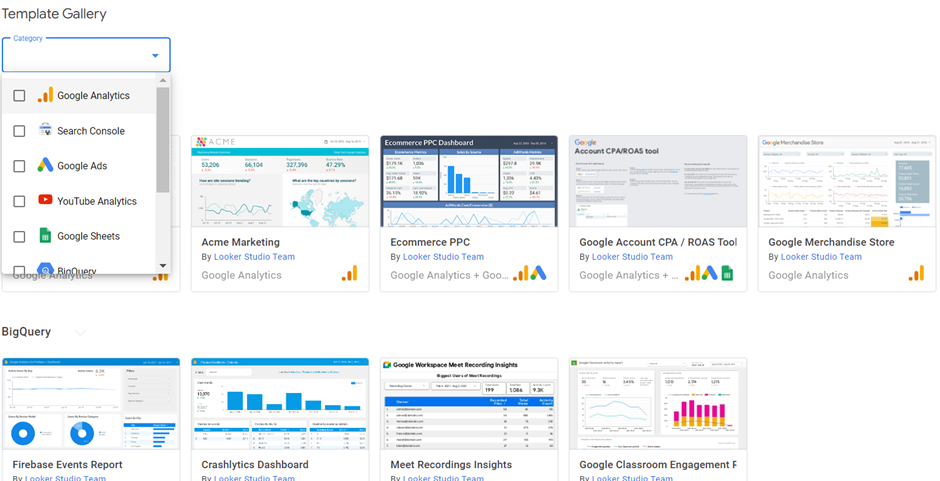Click Google Ads icon on Ecommerce PPC card

(x=538, y=274)
